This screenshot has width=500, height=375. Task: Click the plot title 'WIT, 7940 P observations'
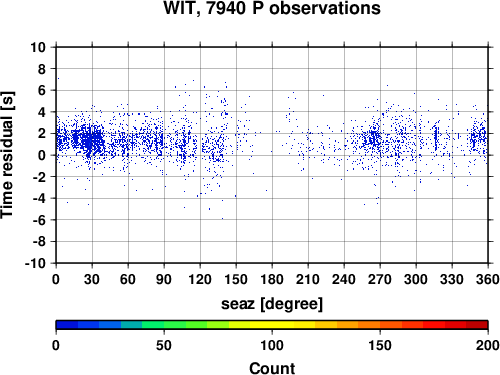[272, 8]
